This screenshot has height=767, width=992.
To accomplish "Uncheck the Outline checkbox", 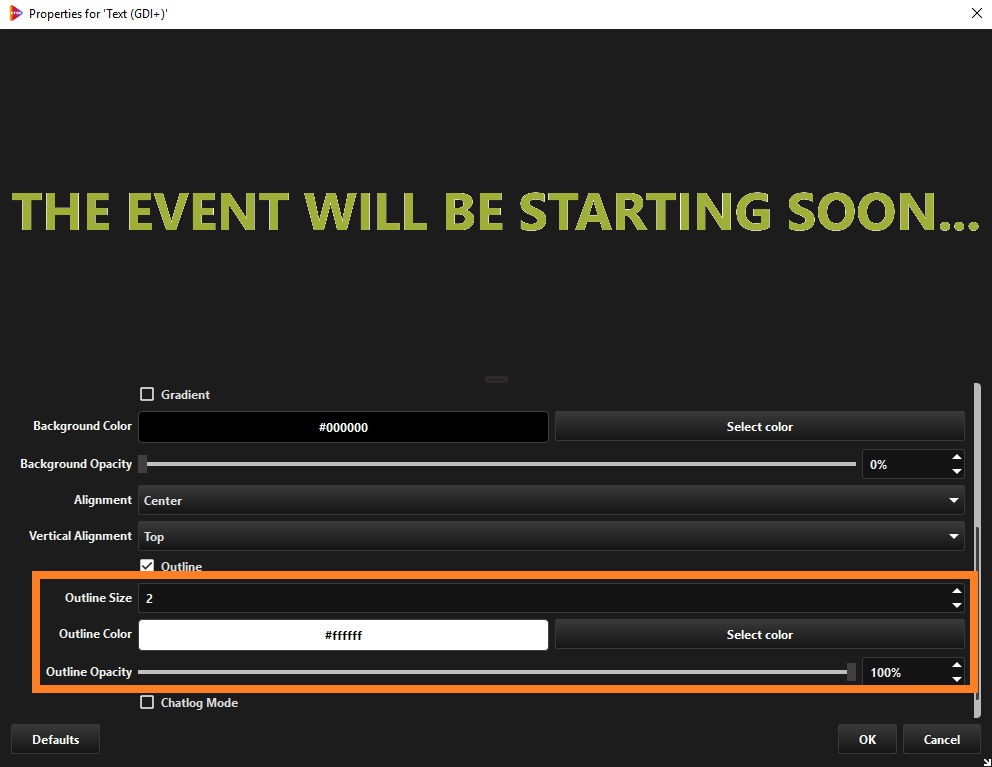I will [x=147, y=566].
